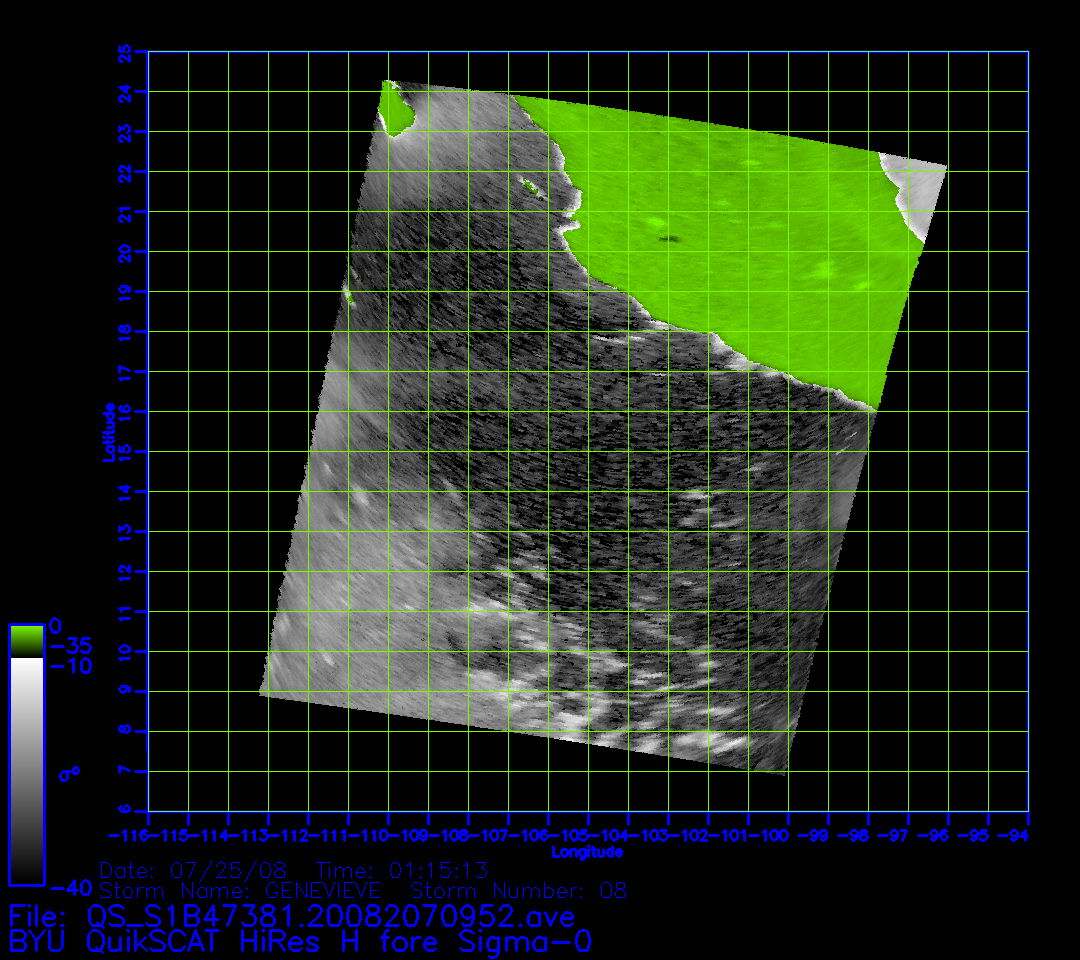Click the sigma-0 symbol next to the color bar
Viewport: 1080px width, 960px height.
click(x=68, y=773)
